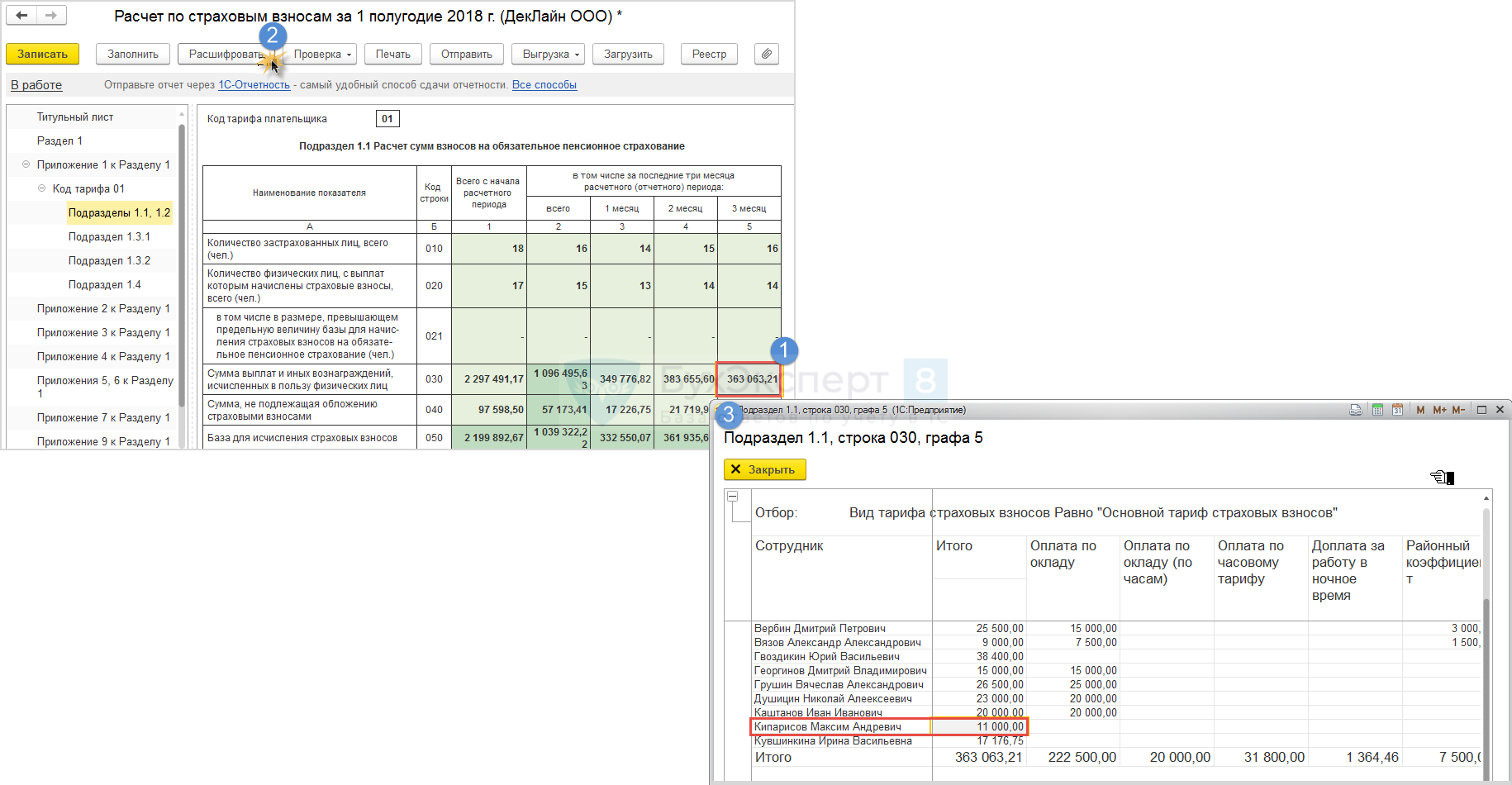Open the Выгрузка dropdown
The image size is (1512, 785).
(x=548, y=54)
